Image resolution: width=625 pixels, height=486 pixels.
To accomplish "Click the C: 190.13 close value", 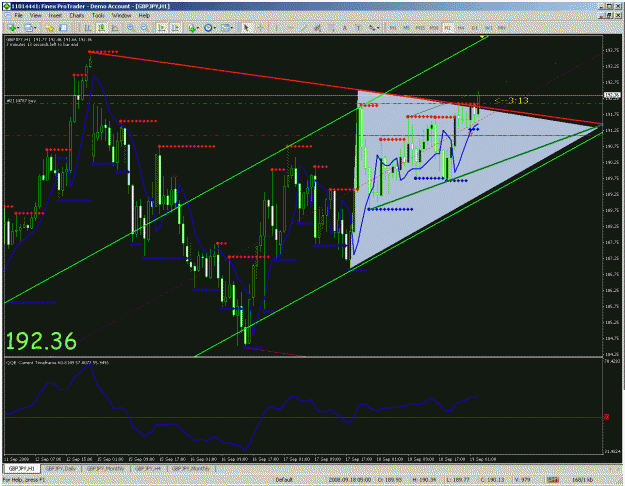I will [493, 480].
